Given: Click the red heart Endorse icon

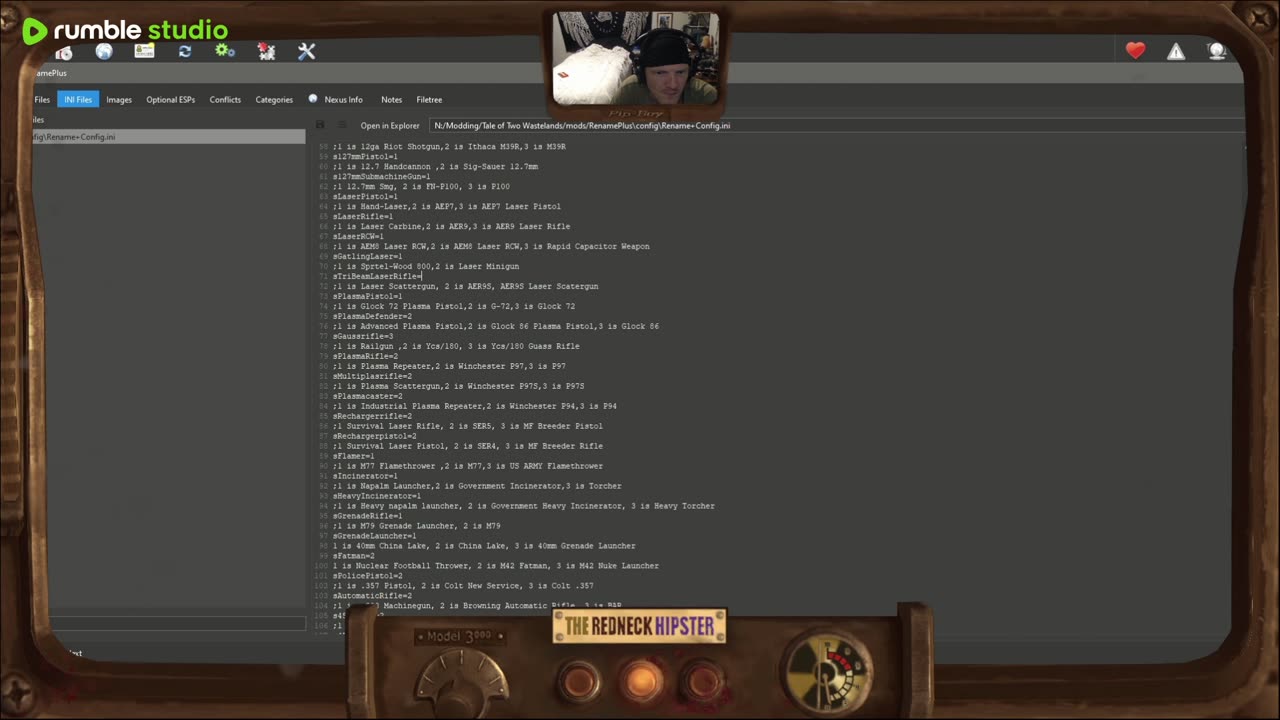Looking at the screenshot, I should pos(1135,51).
